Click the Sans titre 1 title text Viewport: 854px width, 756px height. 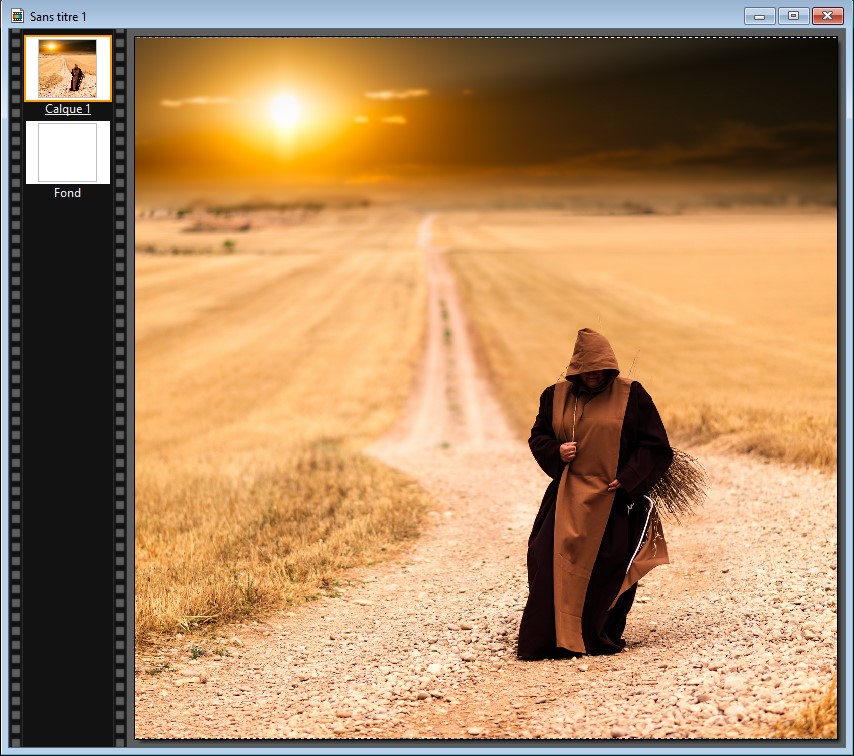tap(58, 17)
